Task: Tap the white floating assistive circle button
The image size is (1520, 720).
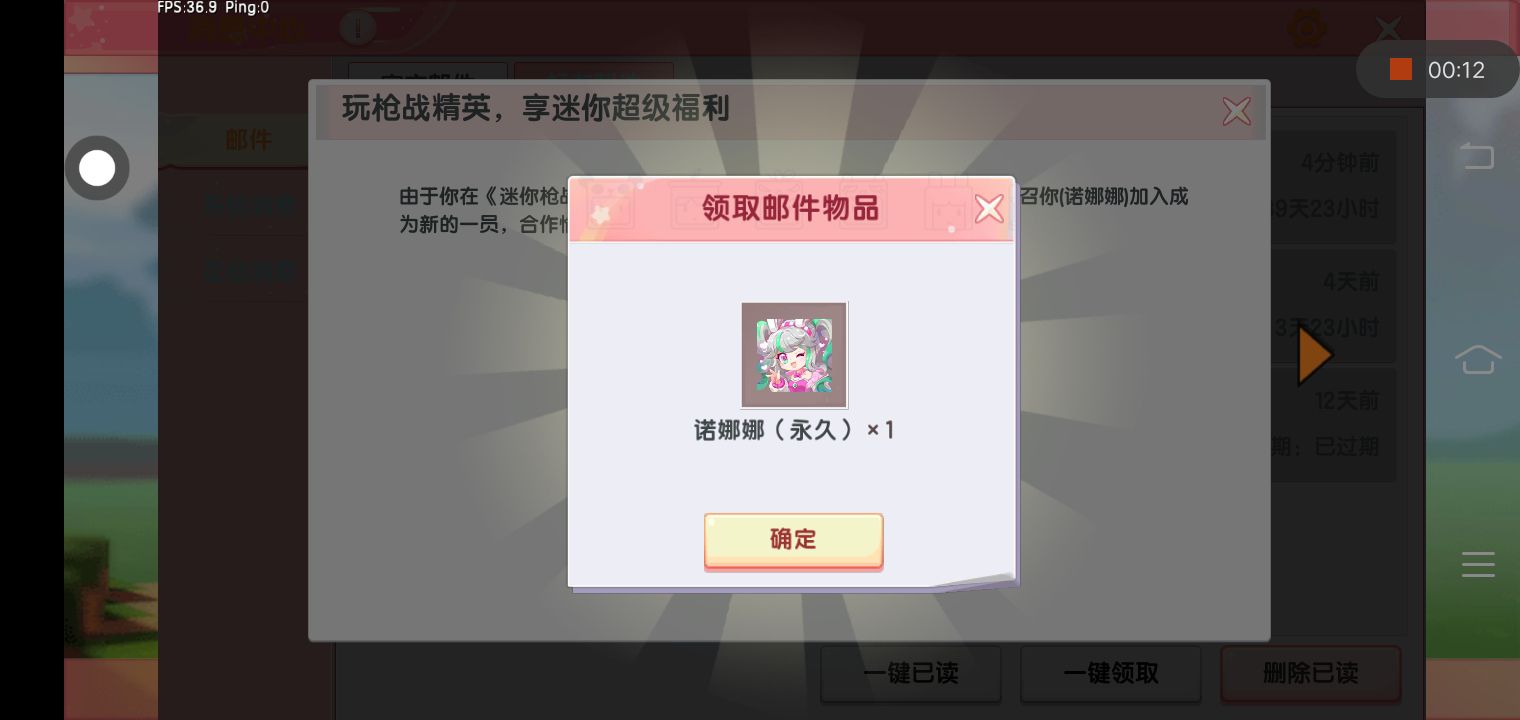Action: tap(97, 168)
